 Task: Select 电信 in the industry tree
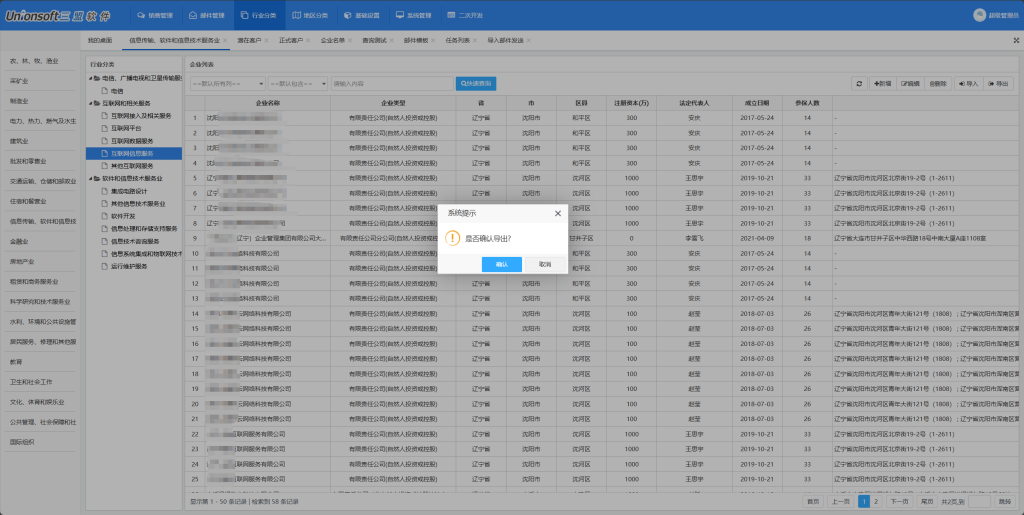(x=117, y=91)
